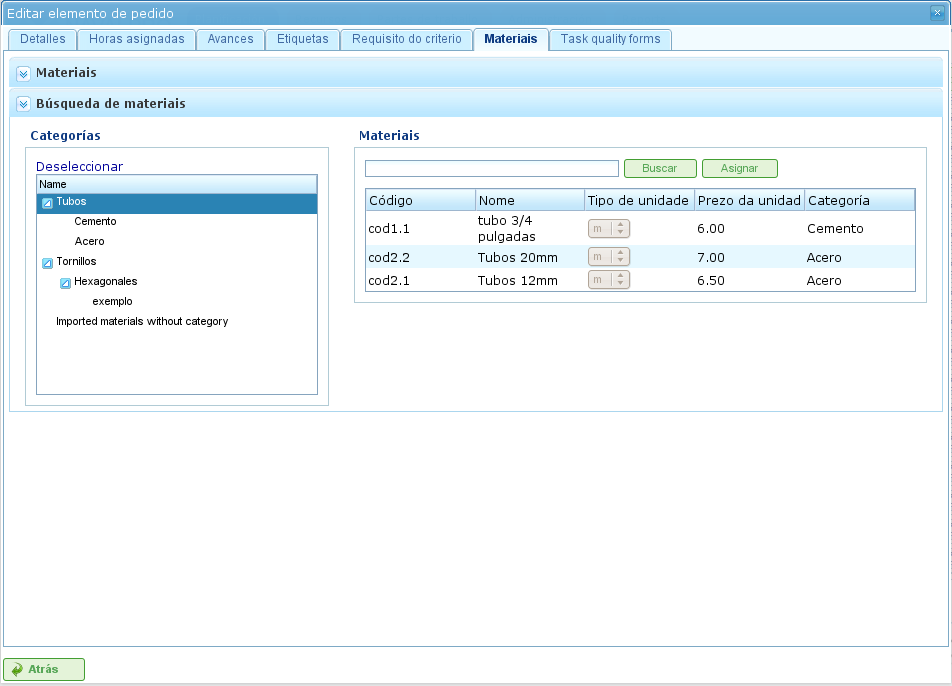Viewport: 952px width, 686px height.
Task: Click the unit type stepper for cod1.1
Action: [x=620, y=229]
